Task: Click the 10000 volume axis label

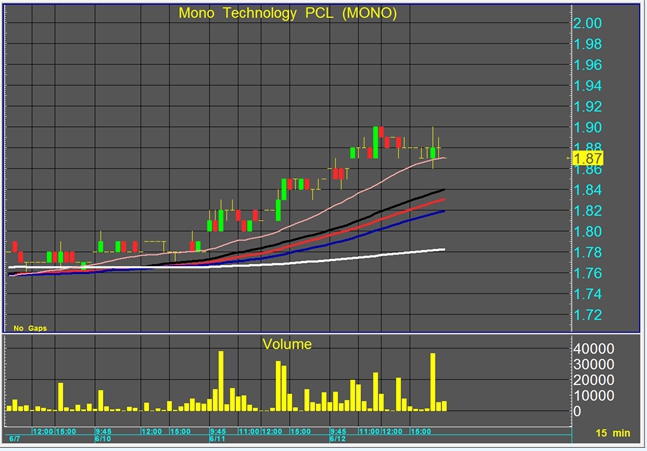Action: click(593, 396)
